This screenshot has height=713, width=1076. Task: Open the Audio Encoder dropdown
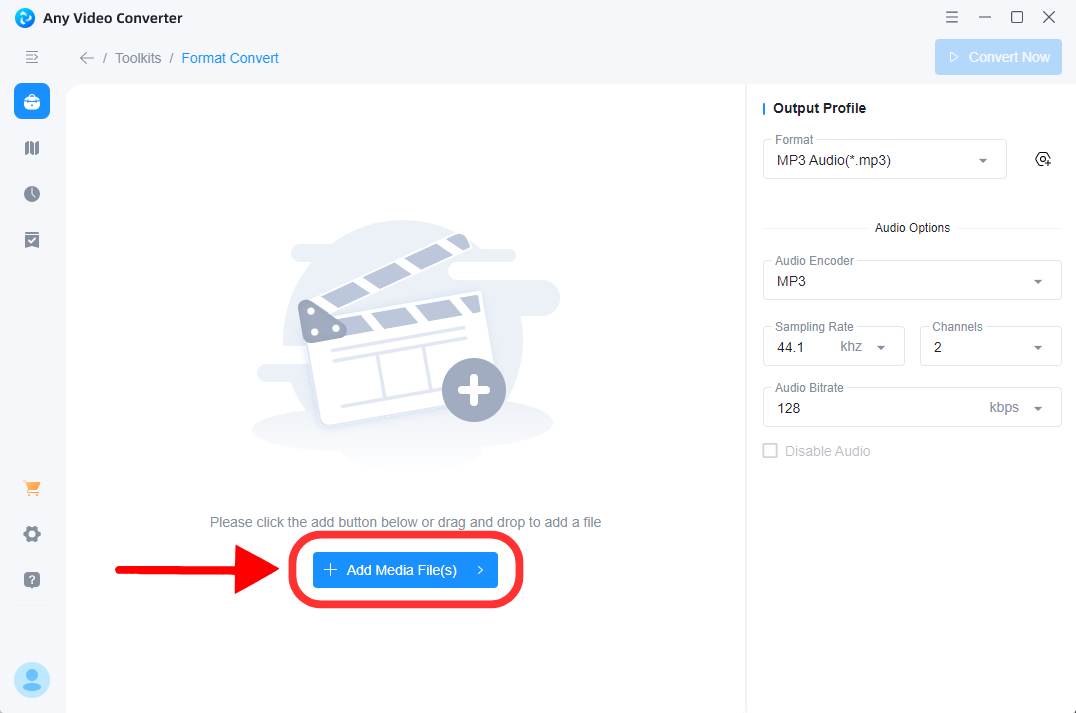pos(911,281)
